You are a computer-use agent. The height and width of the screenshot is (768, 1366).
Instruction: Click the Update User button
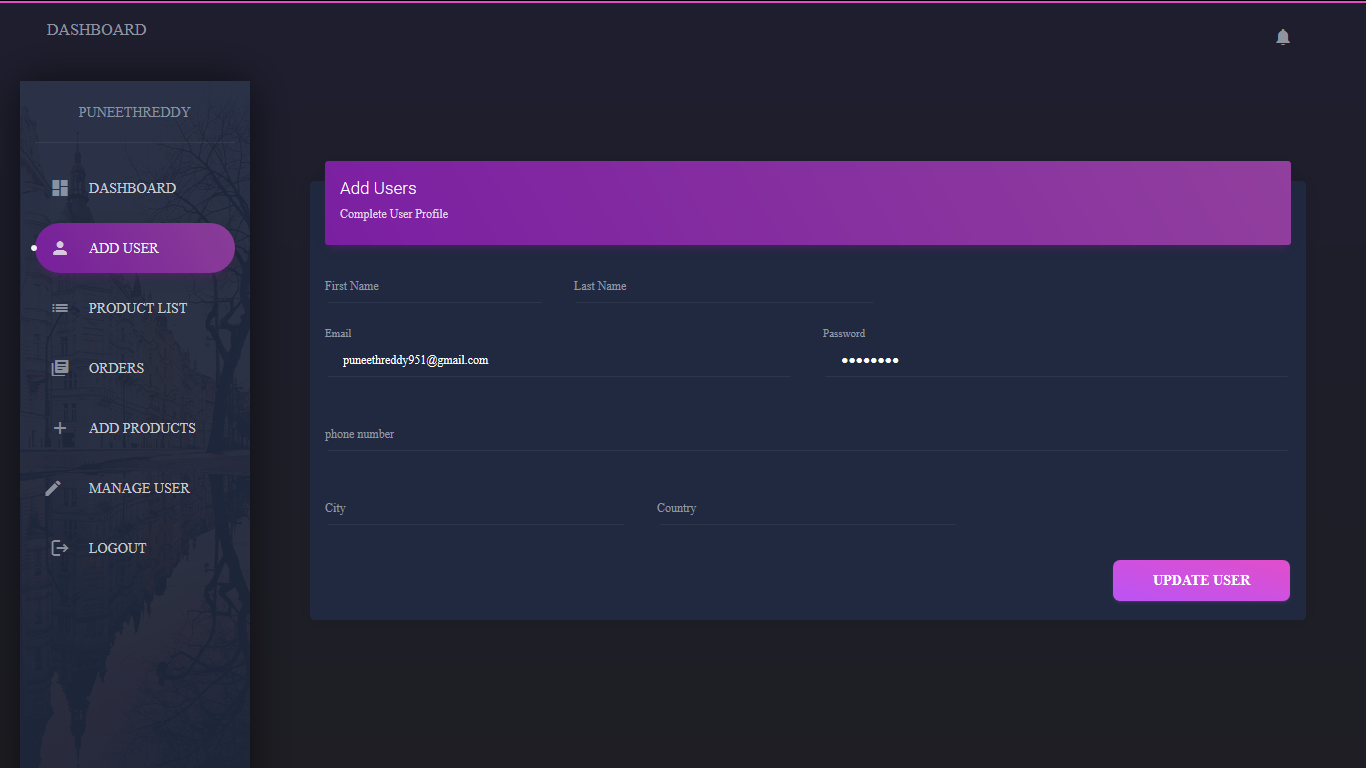pos(1201,580)
